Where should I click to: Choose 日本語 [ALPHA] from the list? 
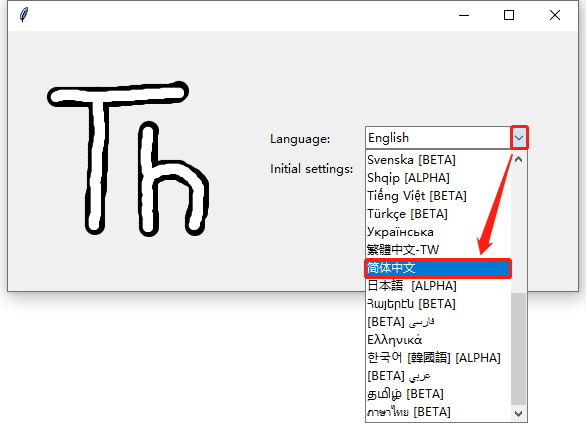click(x=438, y=286)
